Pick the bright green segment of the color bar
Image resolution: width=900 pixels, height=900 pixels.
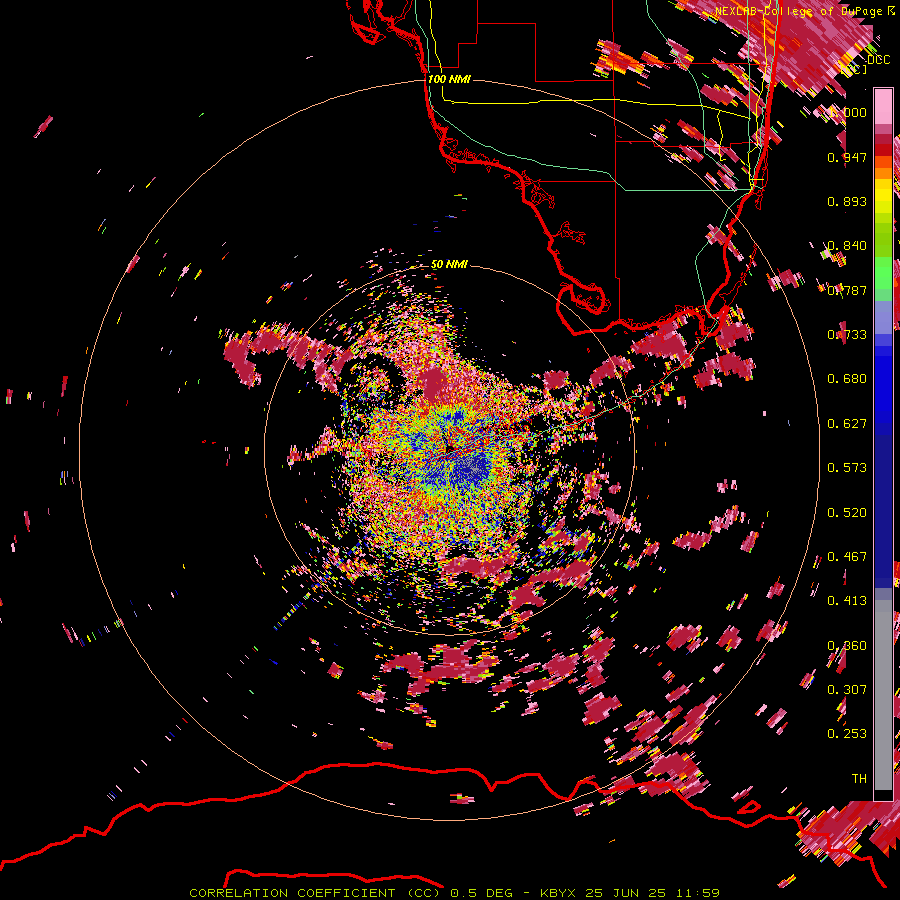883,273
